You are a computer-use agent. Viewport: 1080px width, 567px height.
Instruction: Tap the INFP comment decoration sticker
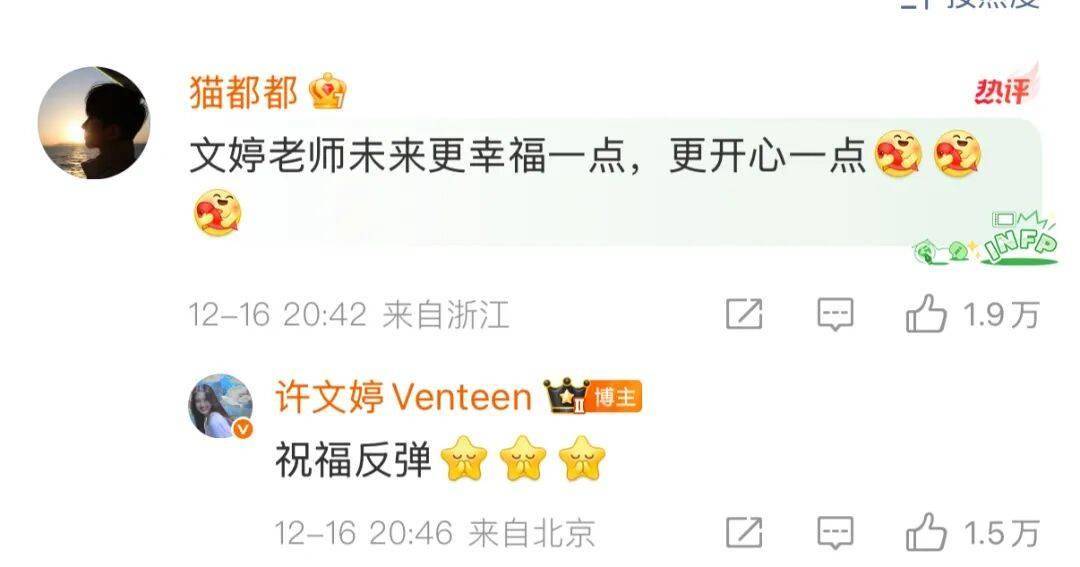pos(986,239)
